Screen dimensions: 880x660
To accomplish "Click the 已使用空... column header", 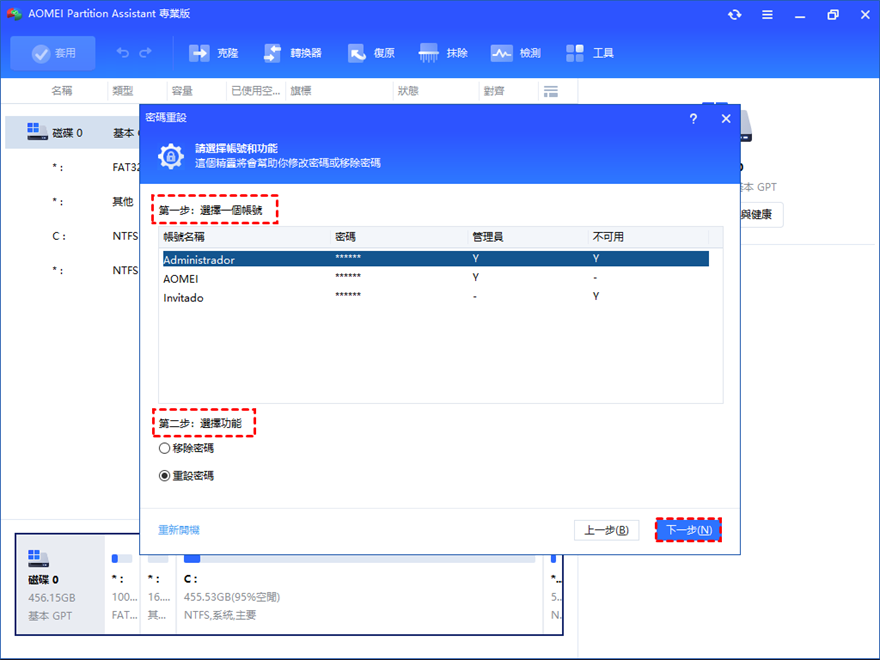I will [255, 91].
